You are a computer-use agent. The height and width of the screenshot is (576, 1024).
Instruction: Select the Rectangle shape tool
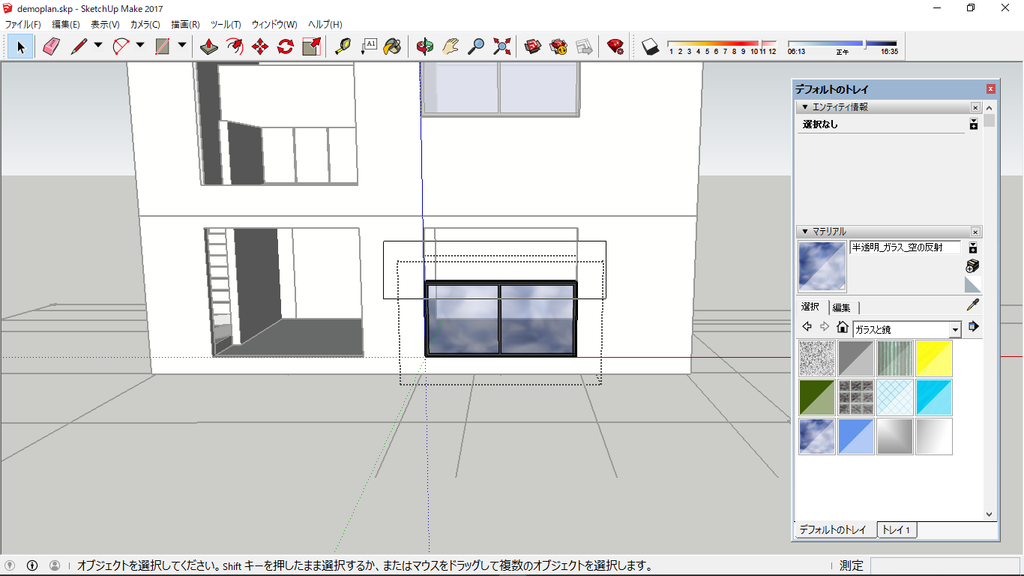pos(162,46)
